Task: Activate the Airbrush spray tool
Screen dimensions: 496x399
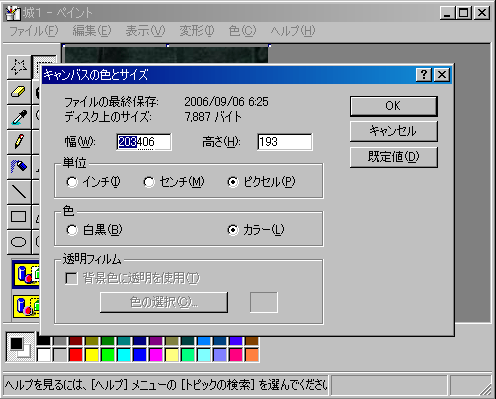Action: (x=19, y=167)
